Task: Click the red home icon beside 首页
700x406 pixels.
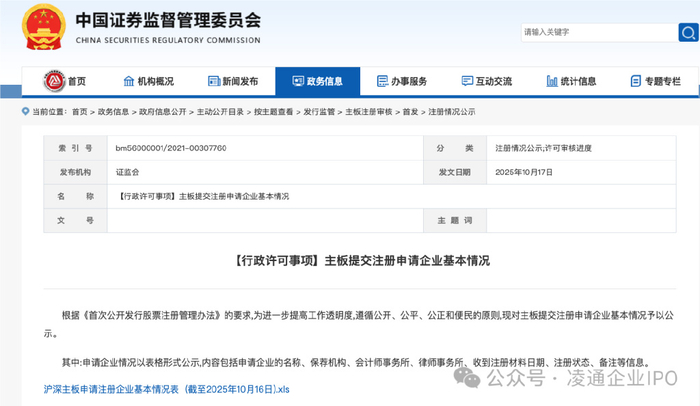Action: pos(54,81)
